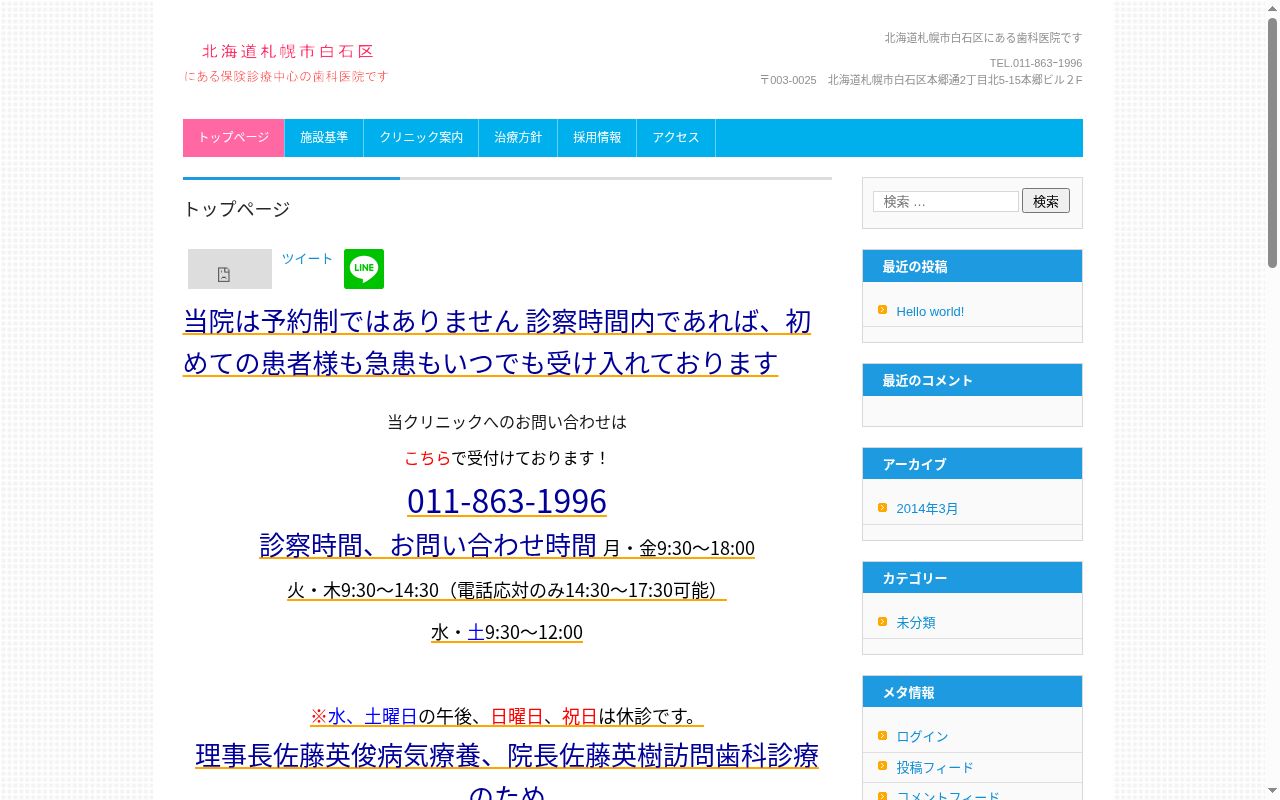Click the broken image placeholder beside ツイート
This screenshot has width=1280, height=800.
tap(230, 269)
